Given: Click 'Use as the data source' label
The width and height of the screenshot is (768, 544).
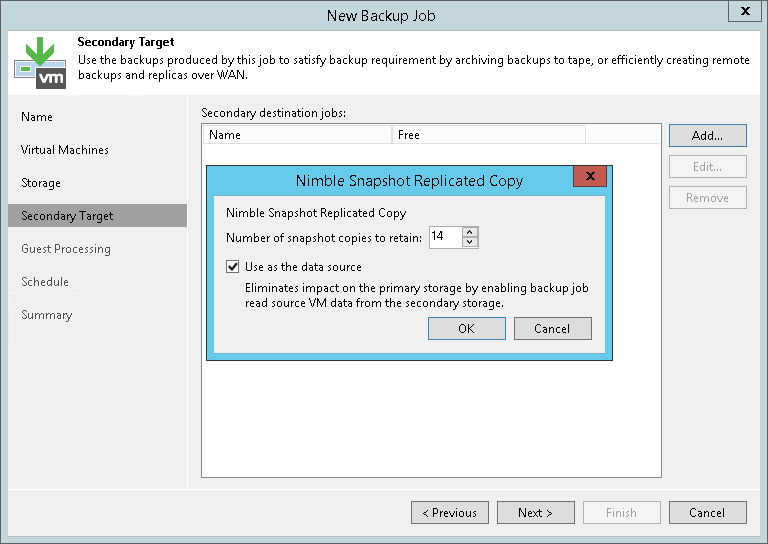Looking at the screenshot, I should [303, 267].
